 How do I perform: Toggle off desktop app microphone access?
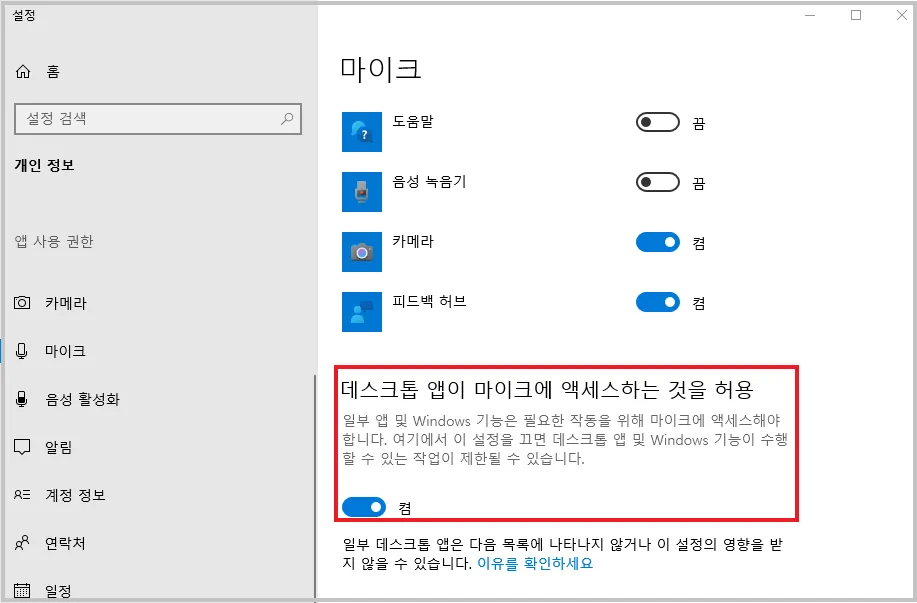pos(364,506)
